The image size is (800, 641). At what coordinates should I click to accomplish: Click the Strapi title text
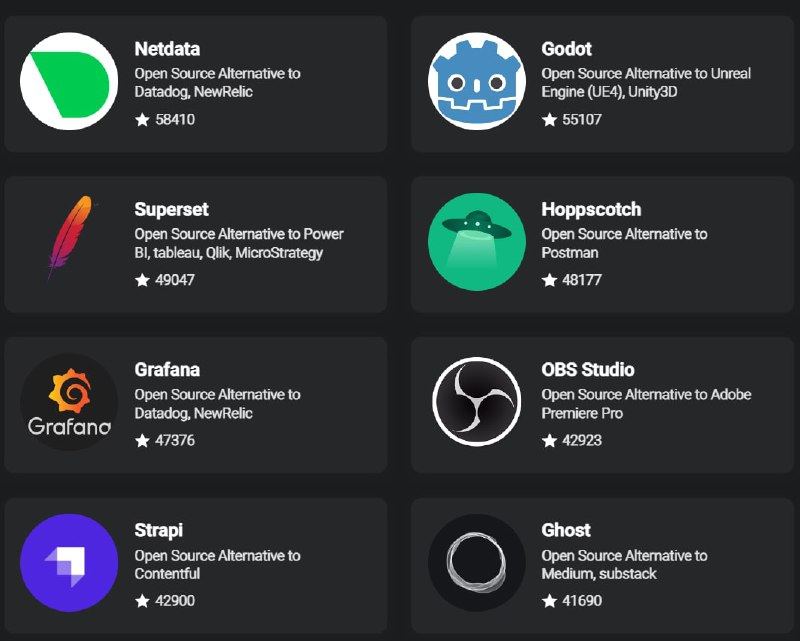pos(159,530)
